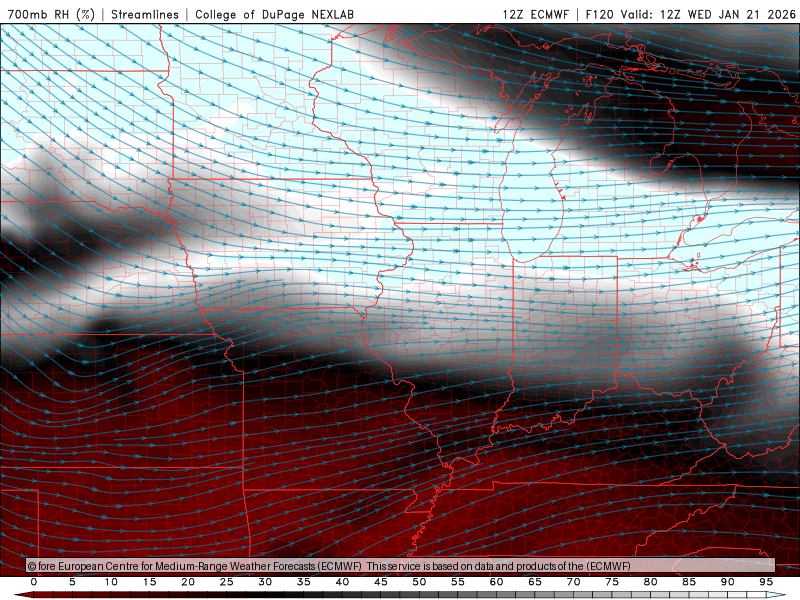Click the "45" colorbar scale label
This screenshot has width=800, height=600.
point(381,582)
